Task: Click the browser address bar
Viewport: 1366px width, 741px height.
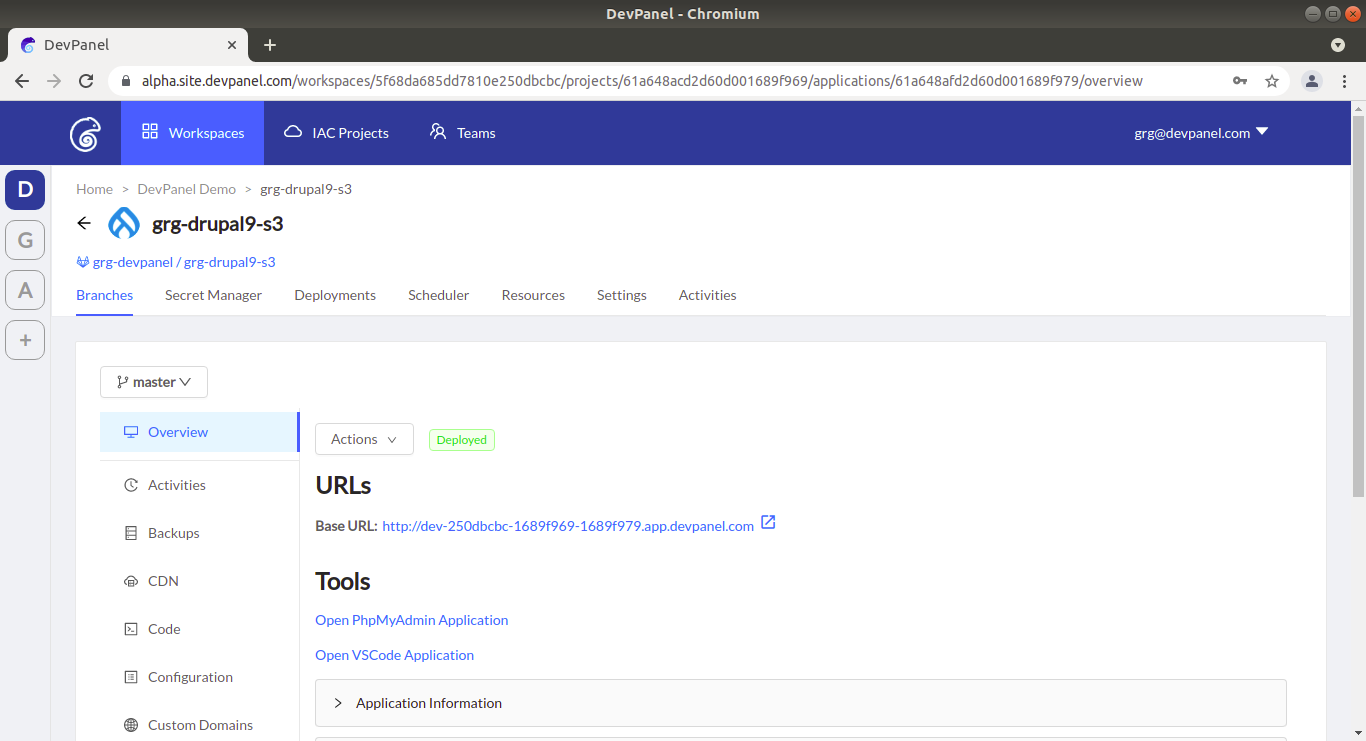Action: [x=640, y=81]
